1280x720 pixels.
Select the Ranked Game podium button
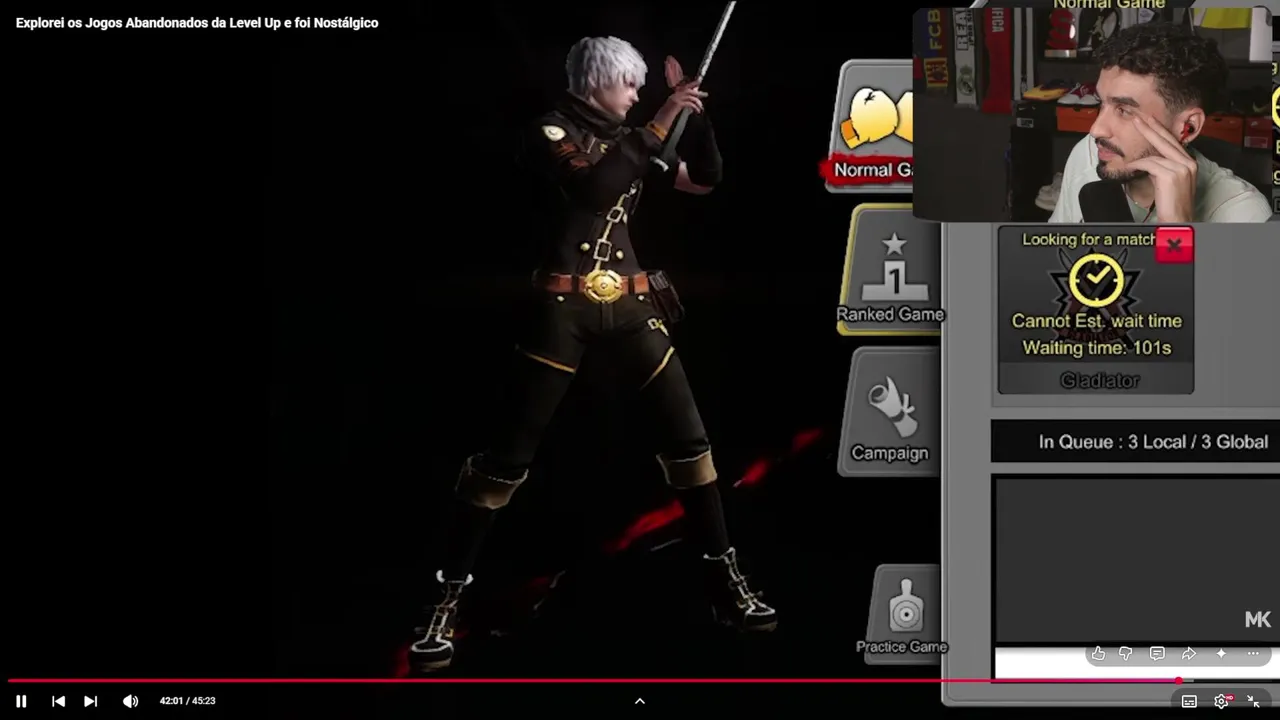coord(891,270)
